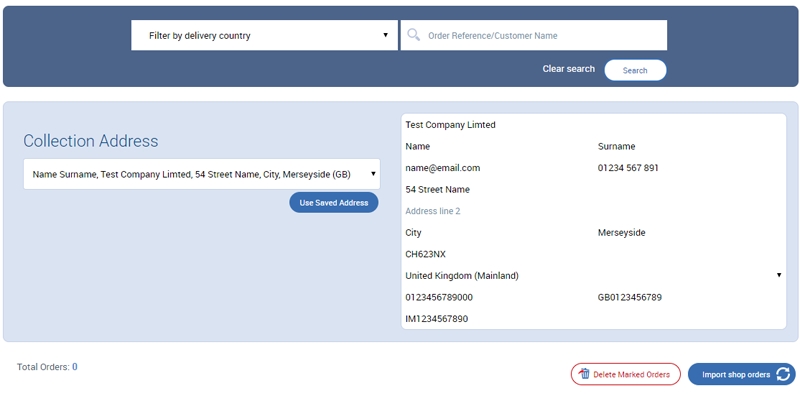Click the trash can icon on Delete Marked Orders

(585, 374)
